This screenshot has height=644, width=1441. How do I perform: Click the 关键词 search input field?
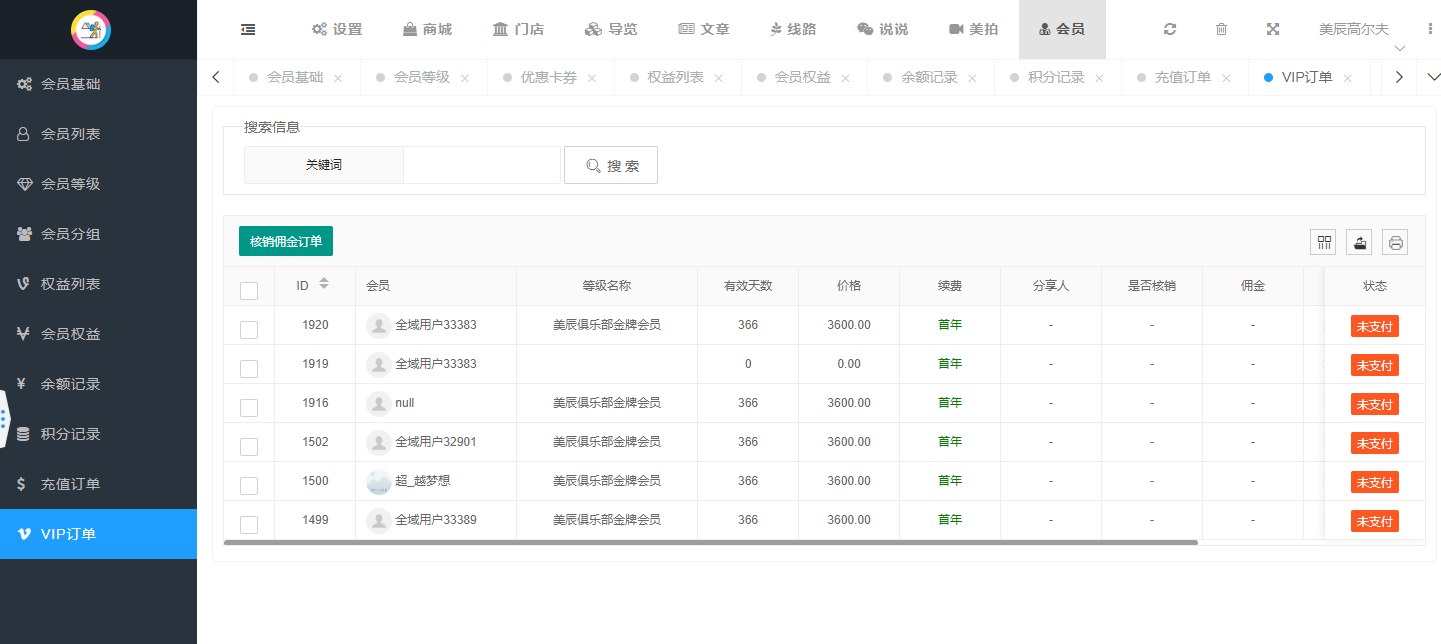click(482, 165)
